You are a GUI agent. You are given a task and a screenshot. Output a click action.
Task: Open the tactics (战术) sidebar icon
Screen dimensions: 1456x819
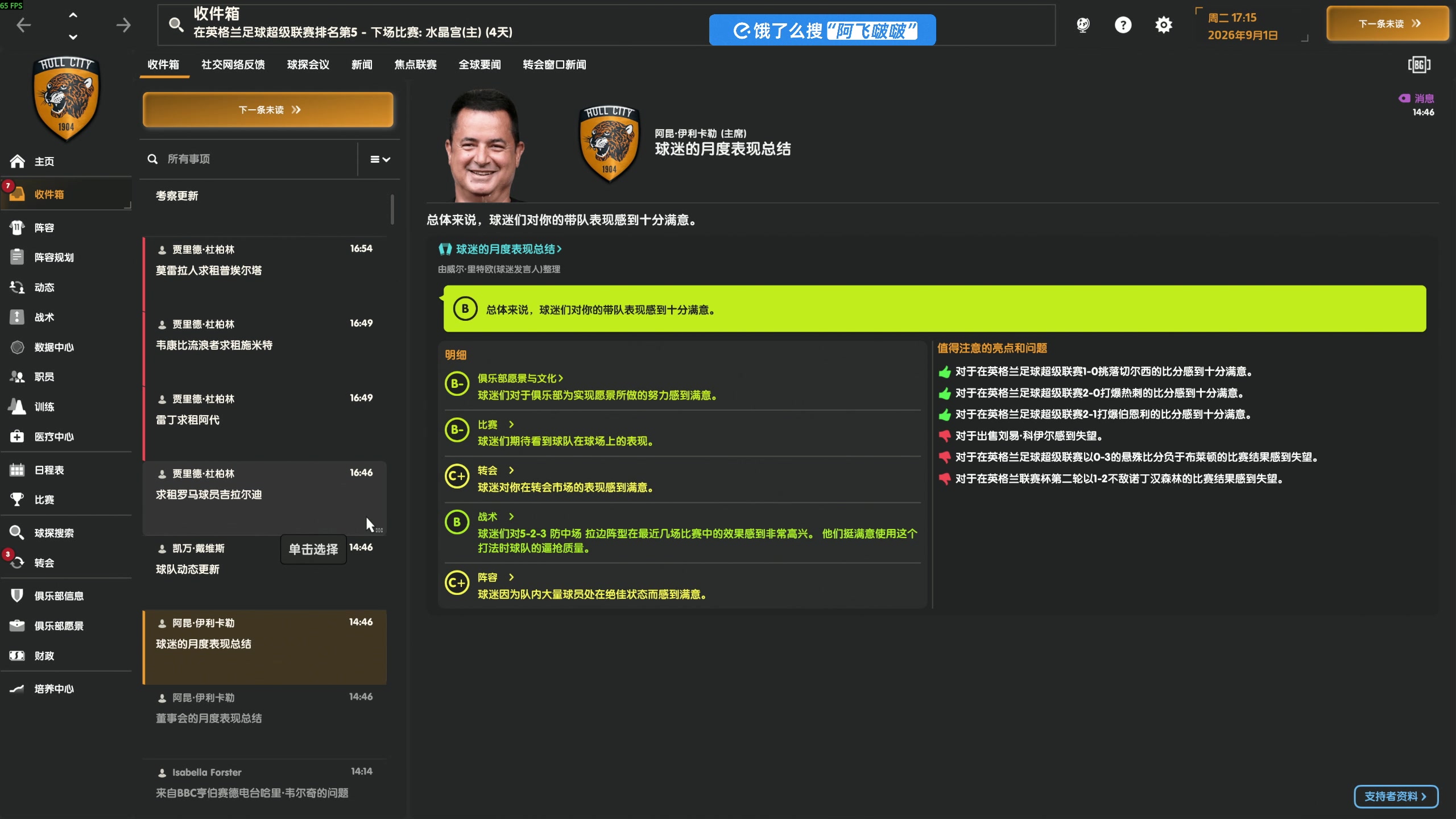click(17, 317)
